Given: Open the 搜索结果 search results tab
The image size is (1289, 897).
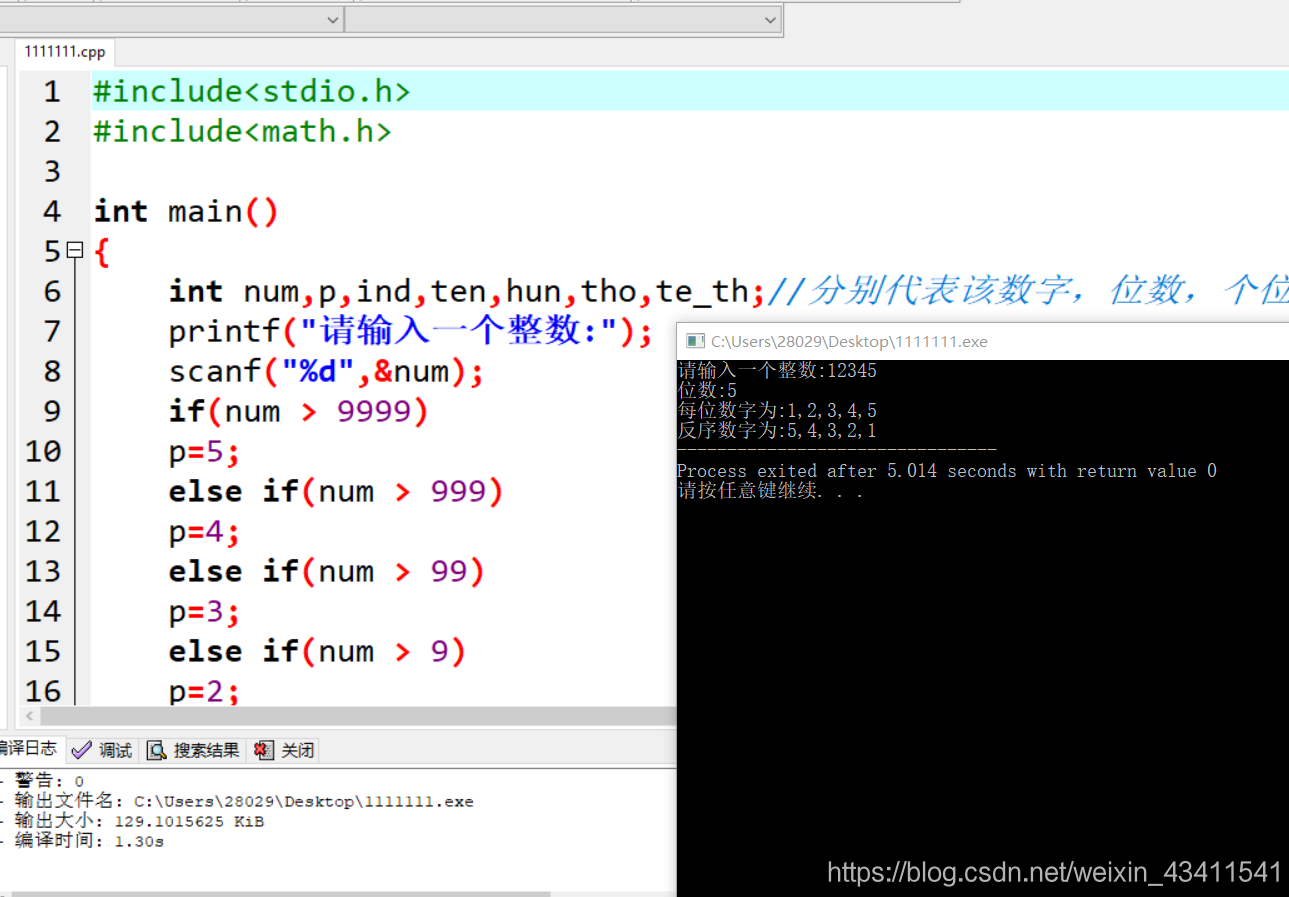Looking at the screenshot, I should [193, 750].
